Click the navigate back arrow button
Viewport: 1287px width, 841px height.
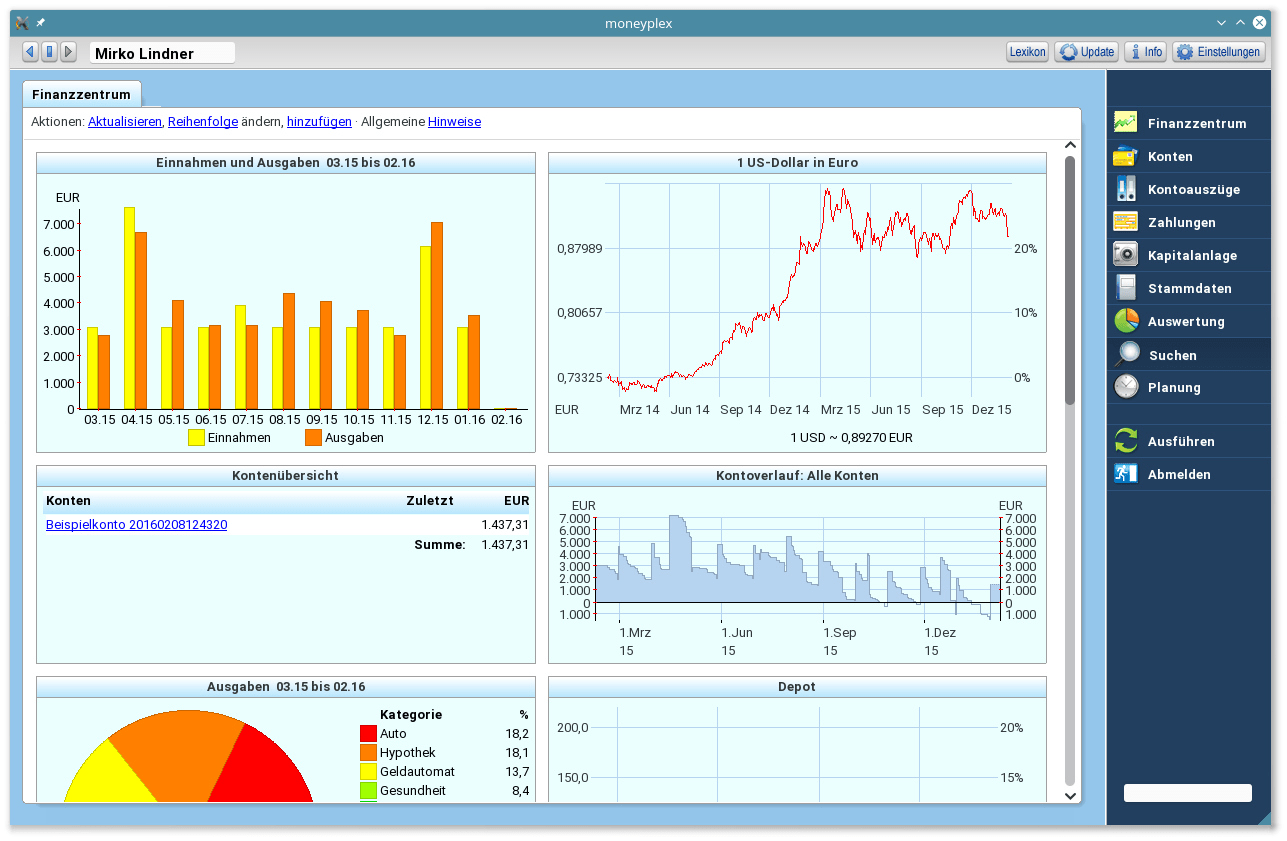point(30,52)
